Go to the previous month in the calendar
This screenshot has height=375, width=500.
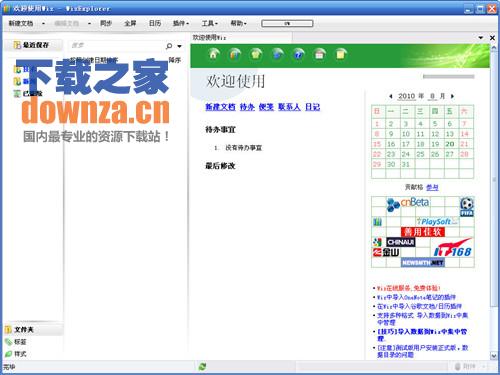(x=391, y=96)
